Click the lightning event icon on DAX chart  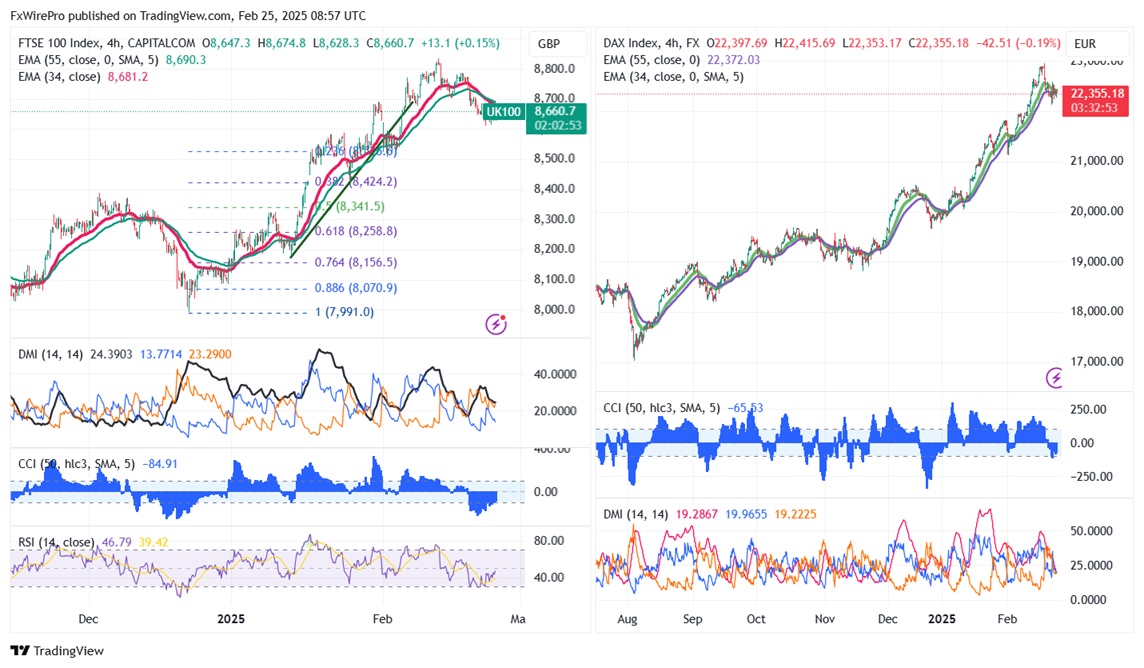point(1056,377)
